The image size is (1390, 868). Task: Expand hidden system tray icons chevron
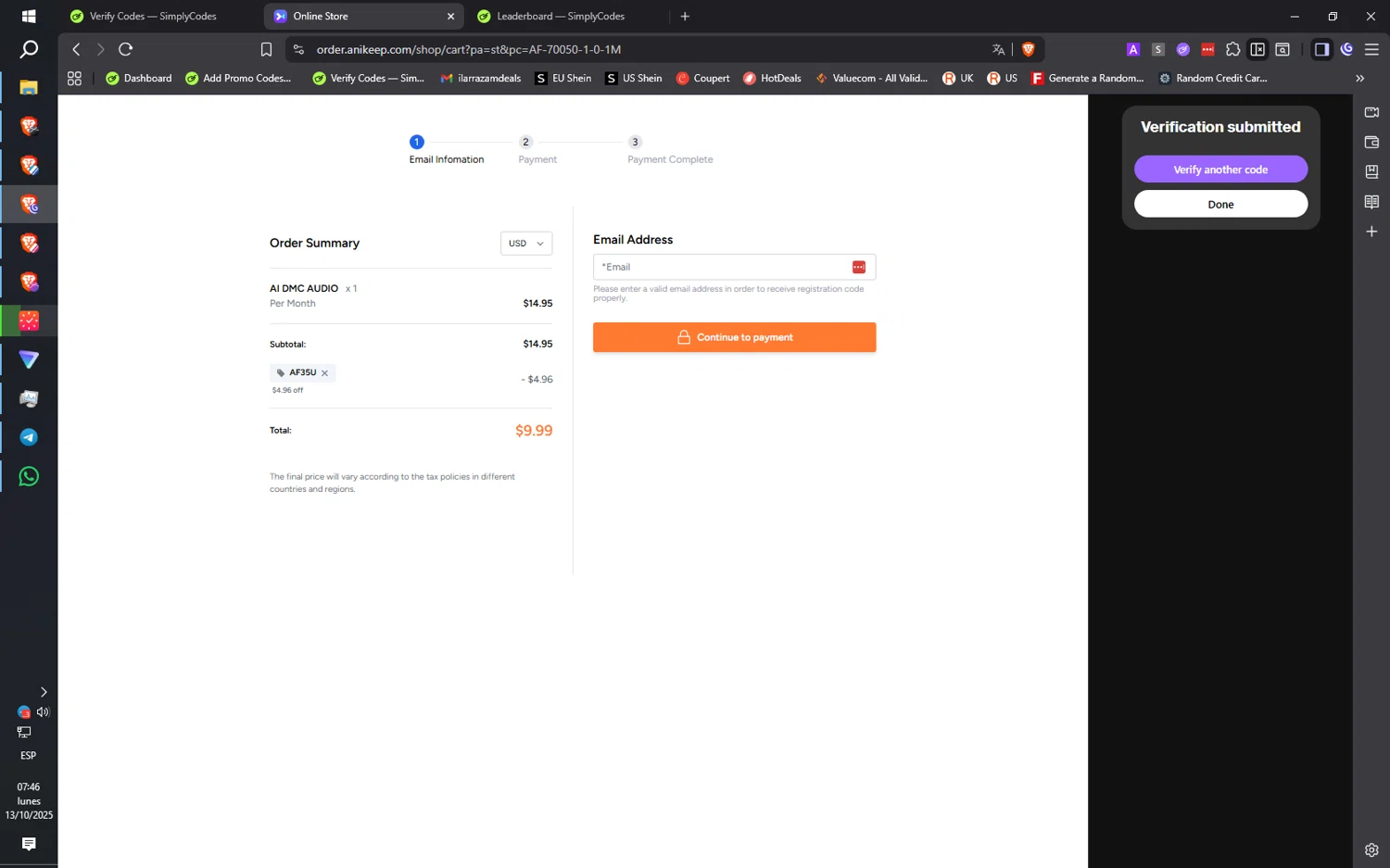tap(44, 692)
